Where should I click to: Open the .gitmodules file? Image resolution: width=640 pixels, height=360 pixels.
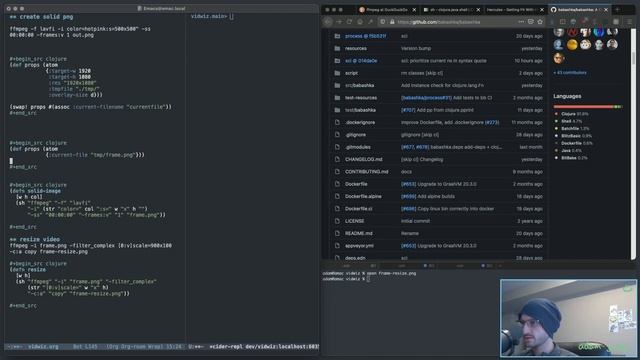(x=358, y=147)
